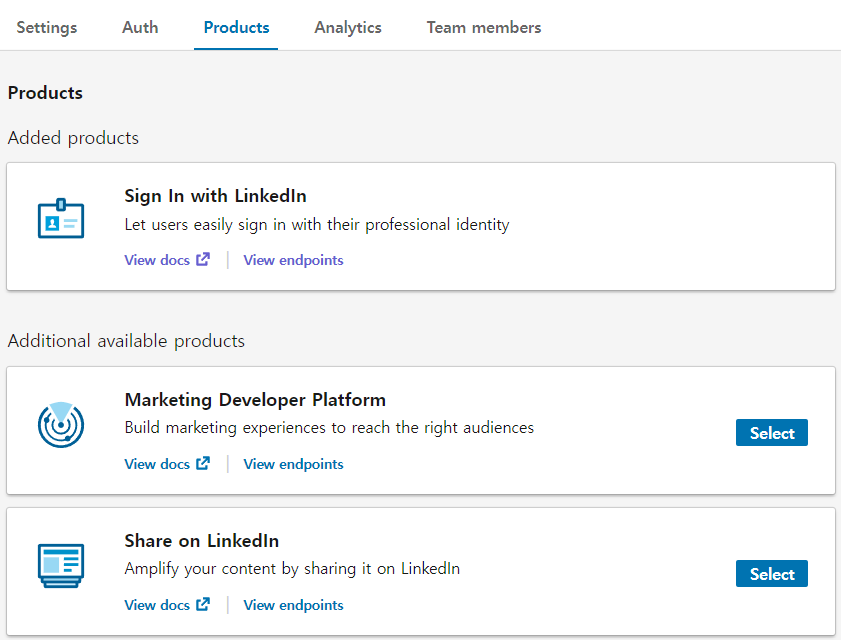Click the Marketing Developer Platform radar icon
This screenshot has width=841, height=640.
tap(60, 424)
